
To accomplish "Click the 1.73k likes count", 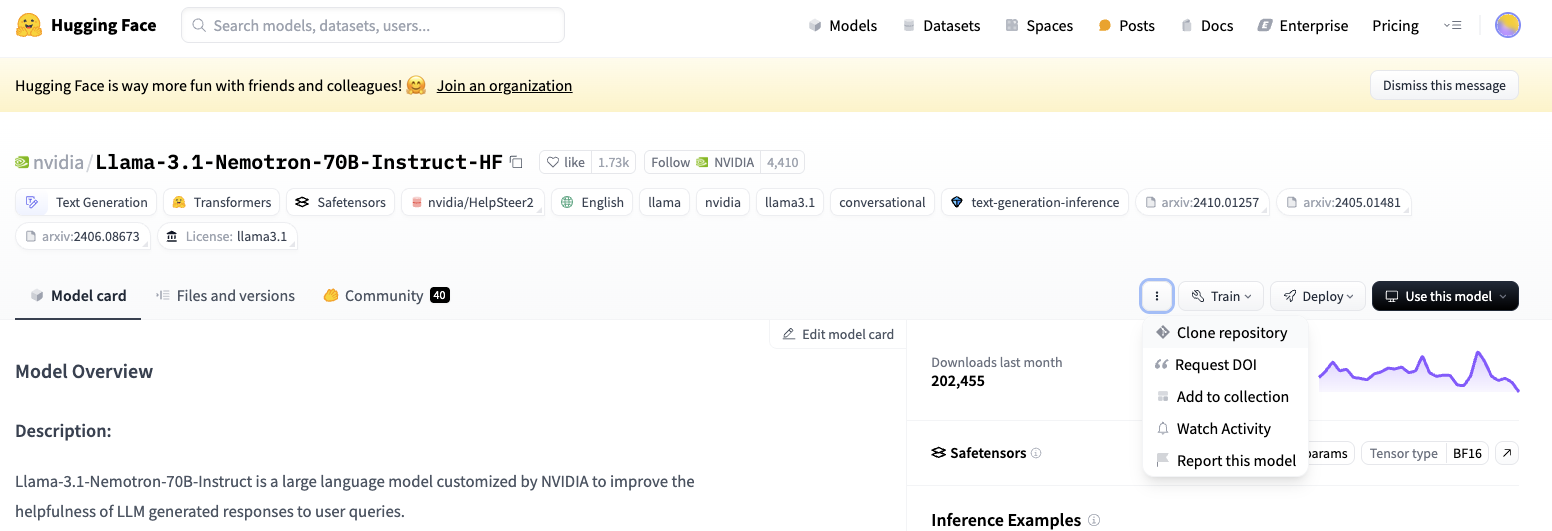I will [614, 162].
